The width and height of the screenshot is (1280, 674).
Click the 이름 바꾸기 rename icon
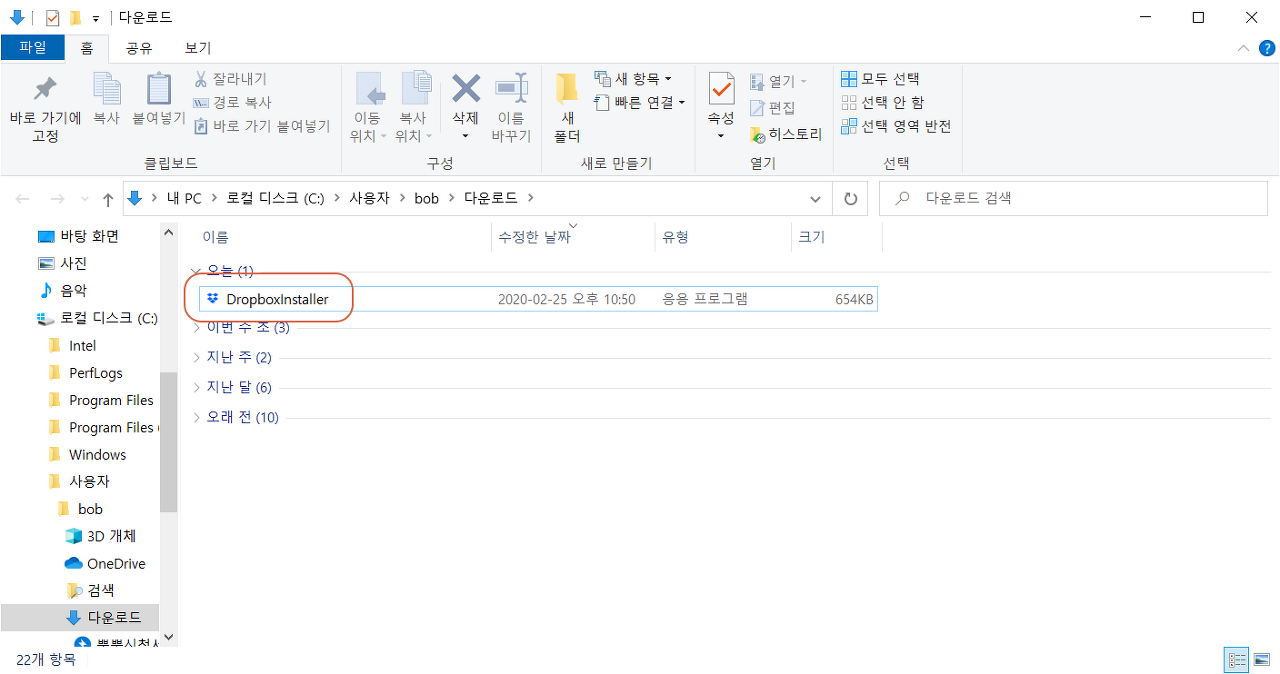coord(512,89)
